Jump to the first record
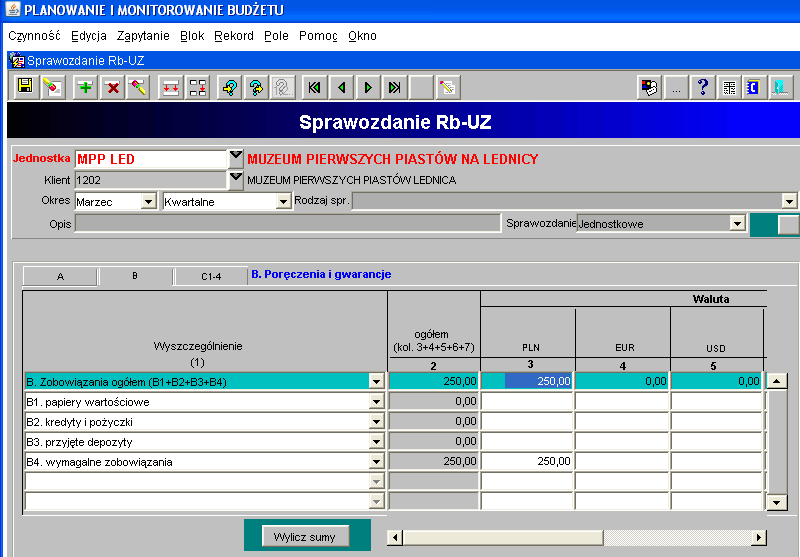 point(315,87)
